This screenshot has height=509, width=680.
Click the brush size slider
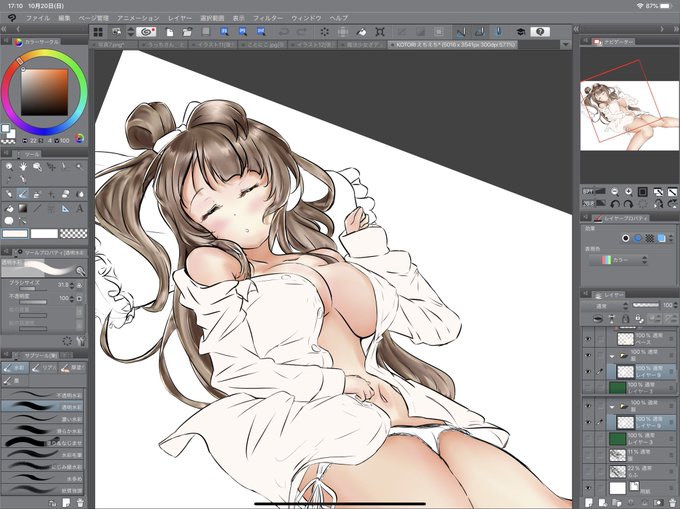pyautogui.click(x=34, y=289)
